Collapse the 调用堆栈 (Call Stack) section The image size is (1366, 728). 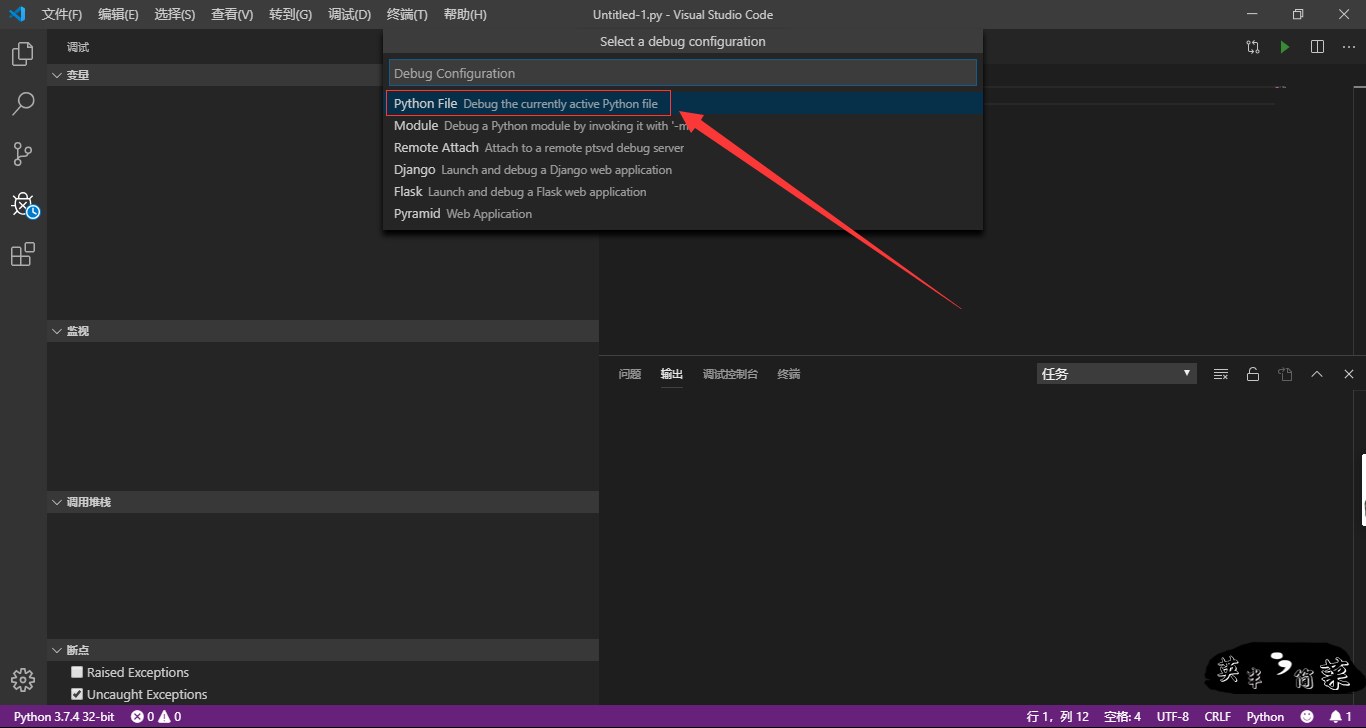(323, 502)
